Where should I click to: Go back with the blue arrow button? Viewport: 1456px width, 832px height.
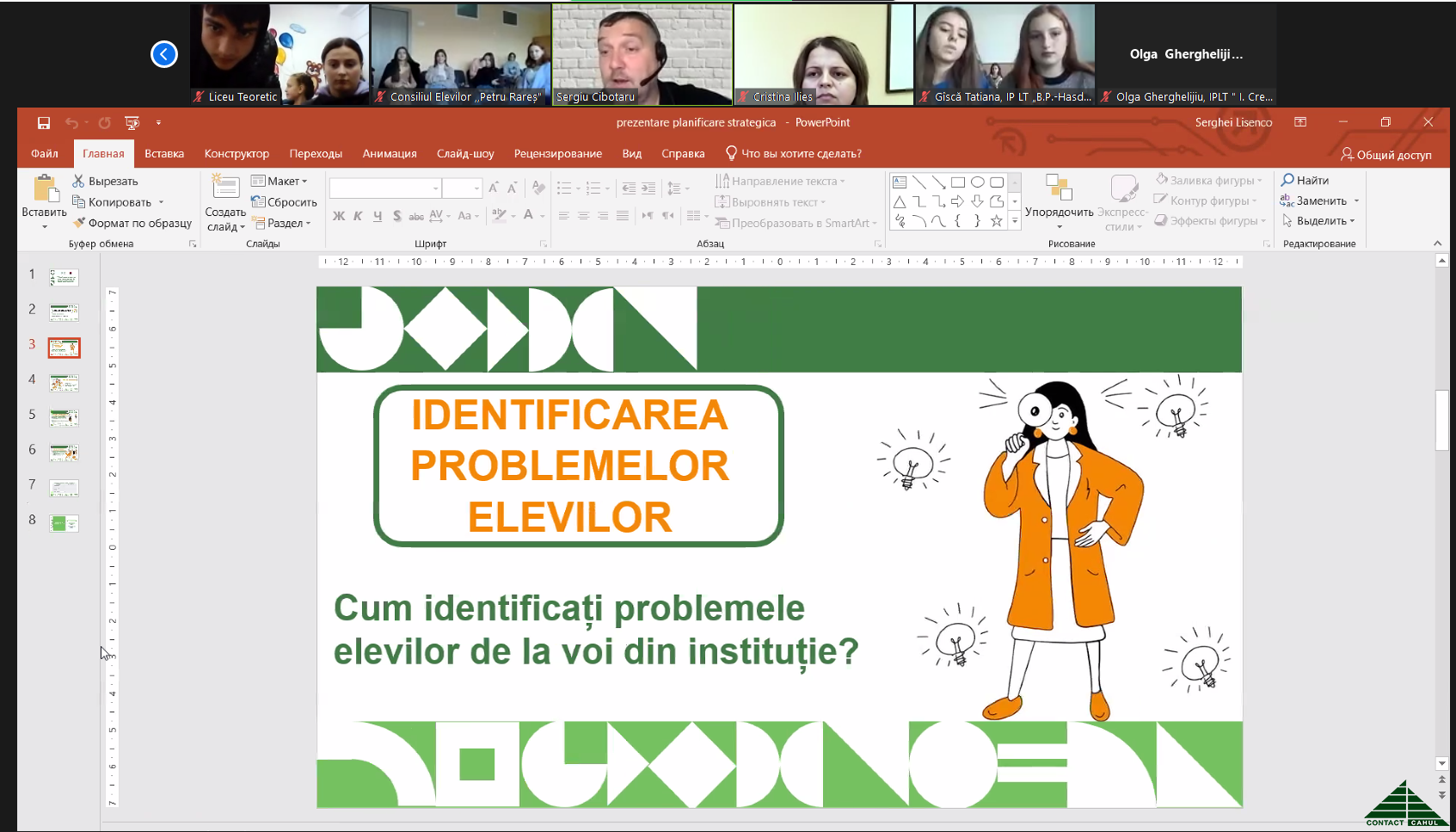click(164, 54)
